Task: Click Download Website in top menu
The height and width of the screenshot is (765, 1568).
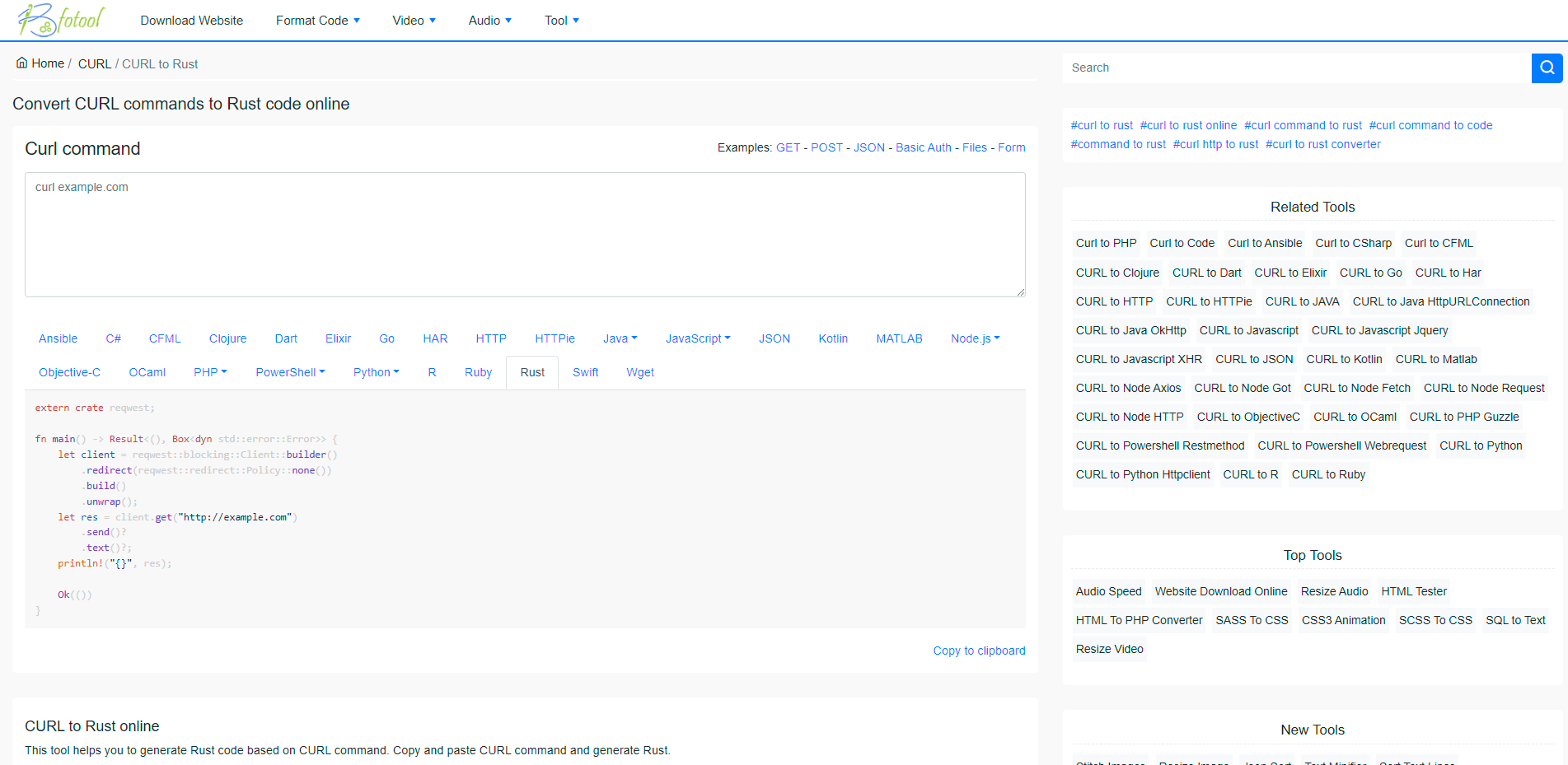Action: point(191,20)
